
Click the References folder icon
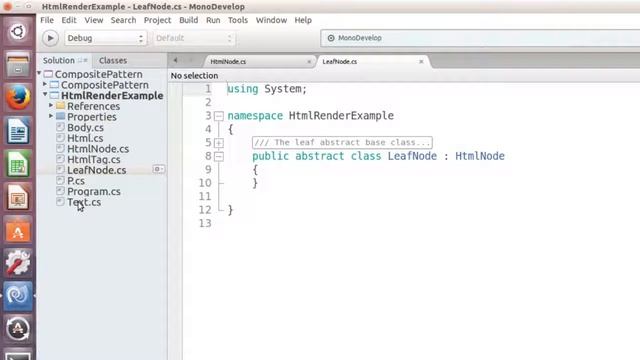tap(60, 105)
